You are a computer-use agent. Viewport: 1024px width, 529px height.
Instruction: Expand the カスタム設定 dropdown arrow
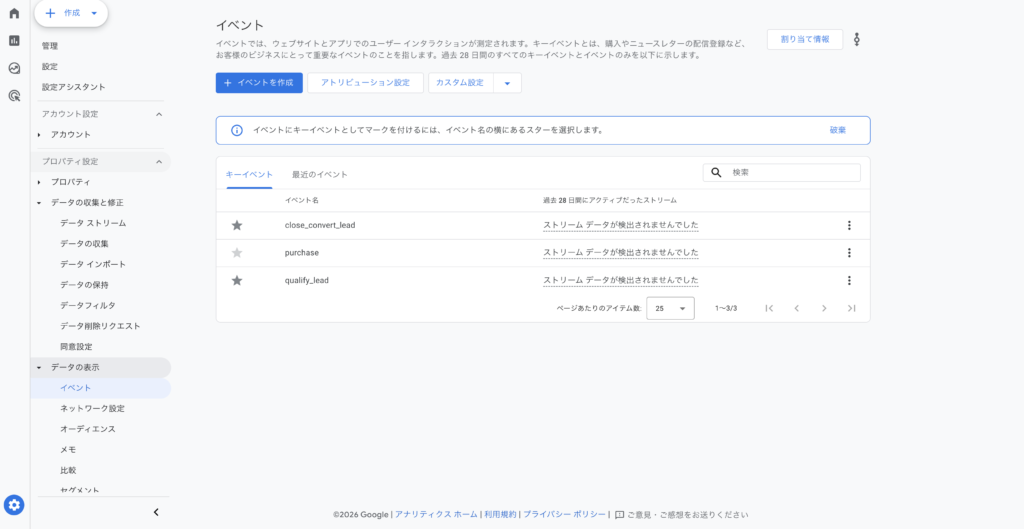[507, 83]
